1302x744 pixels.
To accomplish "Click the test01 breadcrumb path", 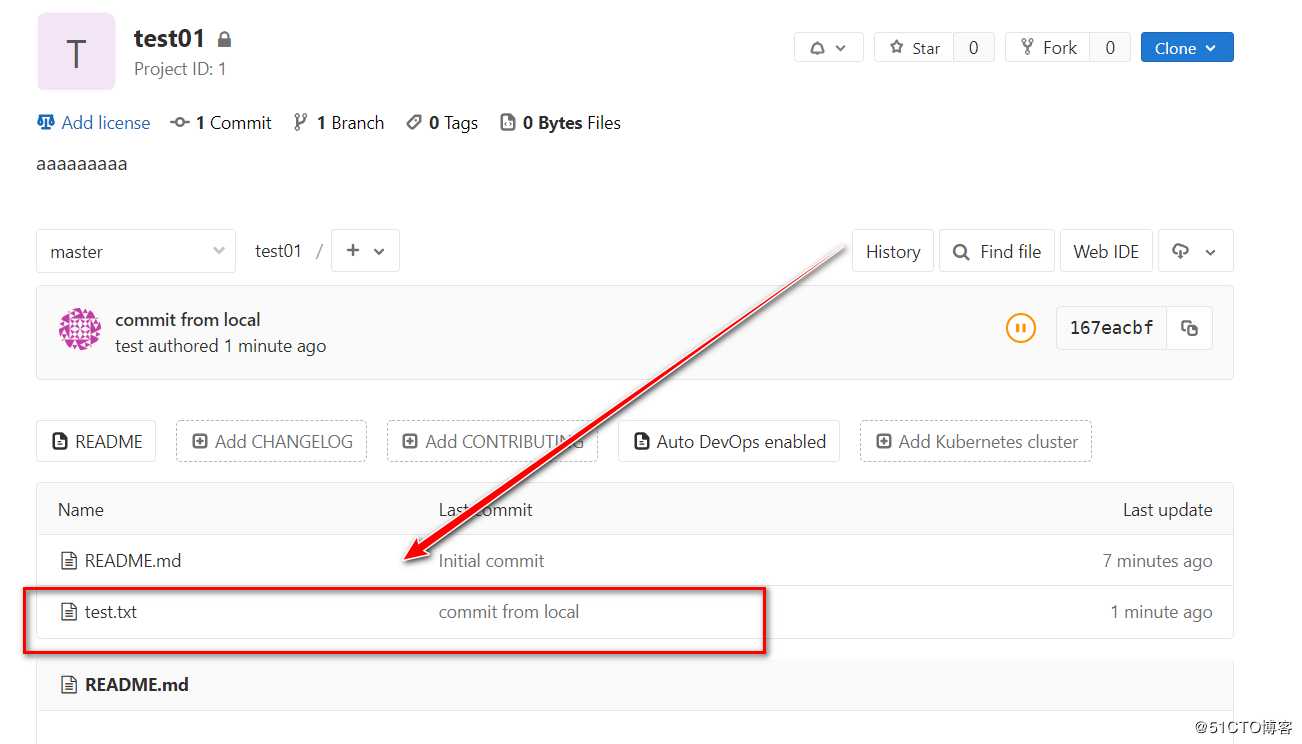I will coord(278,251).
